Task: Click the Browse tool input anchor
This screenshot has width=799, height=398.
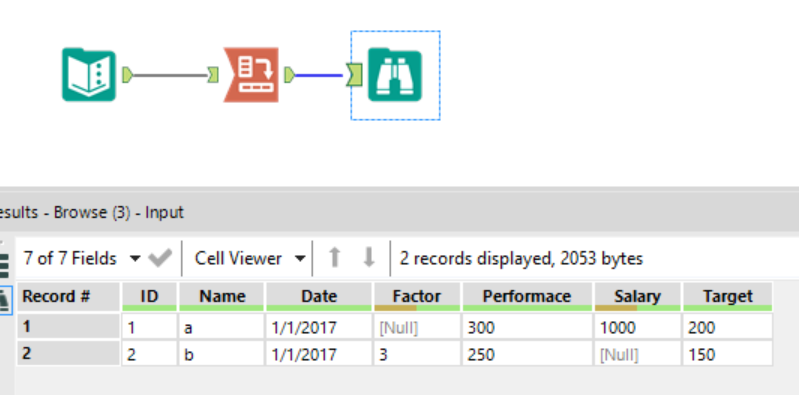Action: click(x=355, y=75)
